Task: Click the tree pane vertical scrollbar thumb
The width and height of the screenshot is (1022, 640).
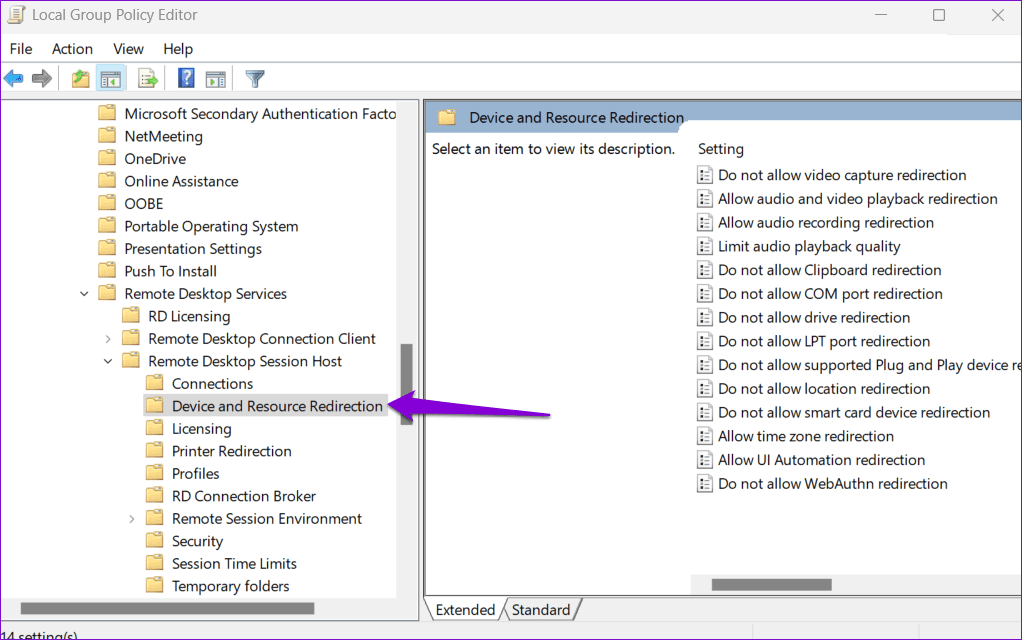Action: (x=406, y=383)
